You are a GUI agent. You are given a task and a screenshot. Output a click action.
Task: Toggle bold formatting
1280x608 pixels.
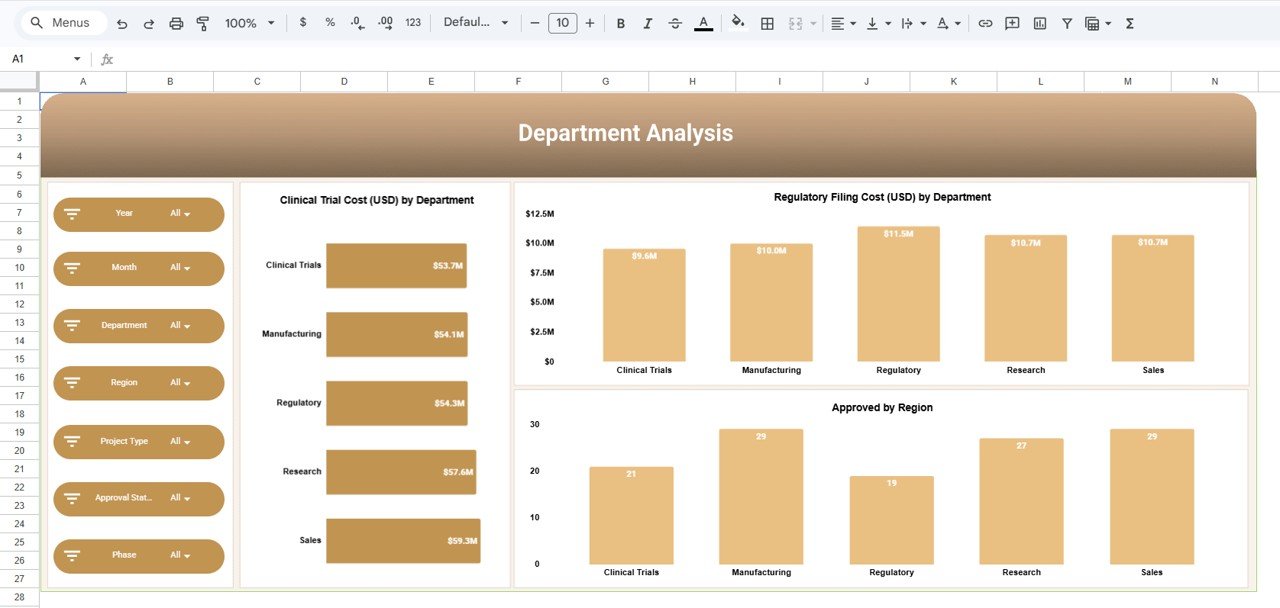[x=620, y=22]
